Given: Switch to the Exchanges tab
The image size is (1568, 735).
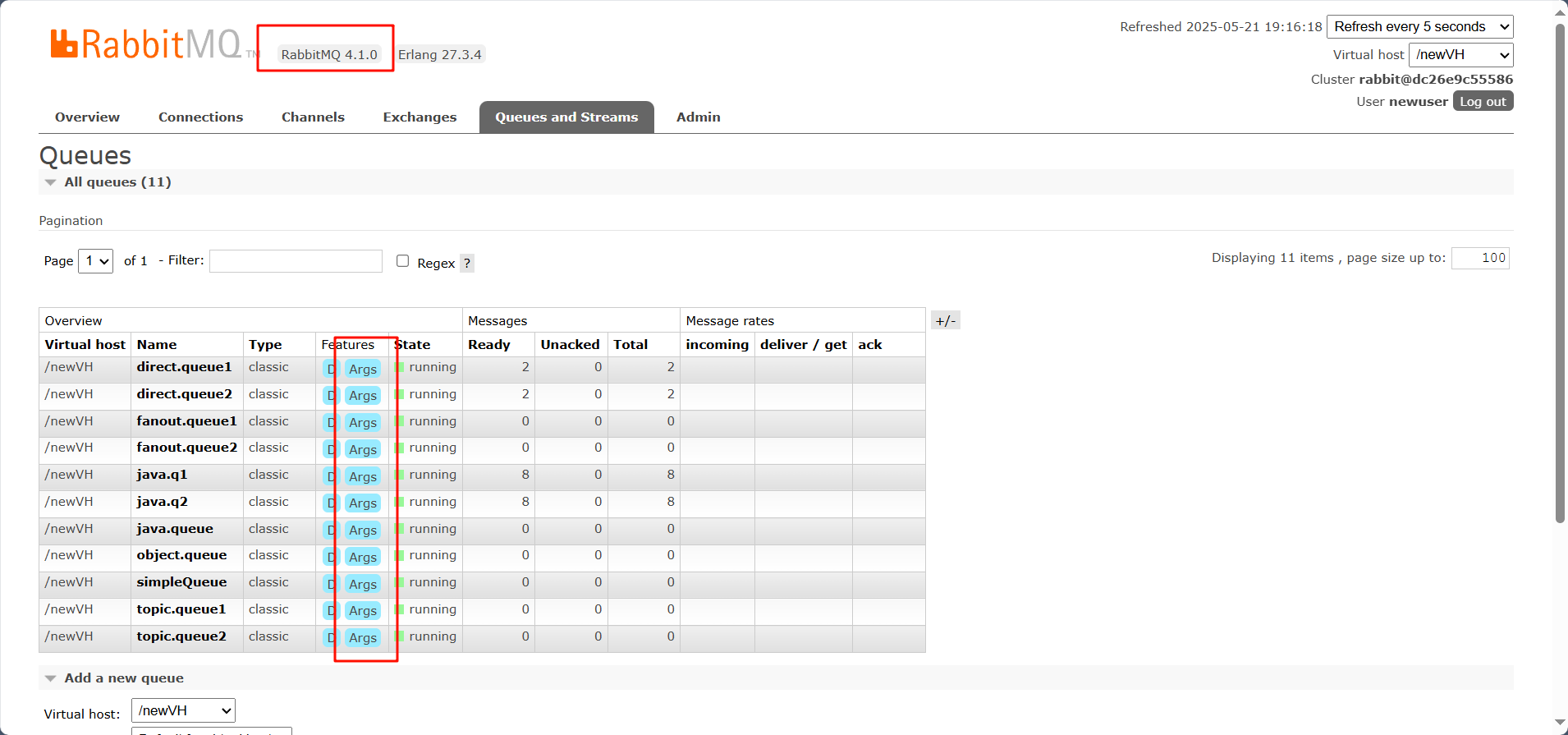Looking at the screenshot, I should (x=420, y=117).
